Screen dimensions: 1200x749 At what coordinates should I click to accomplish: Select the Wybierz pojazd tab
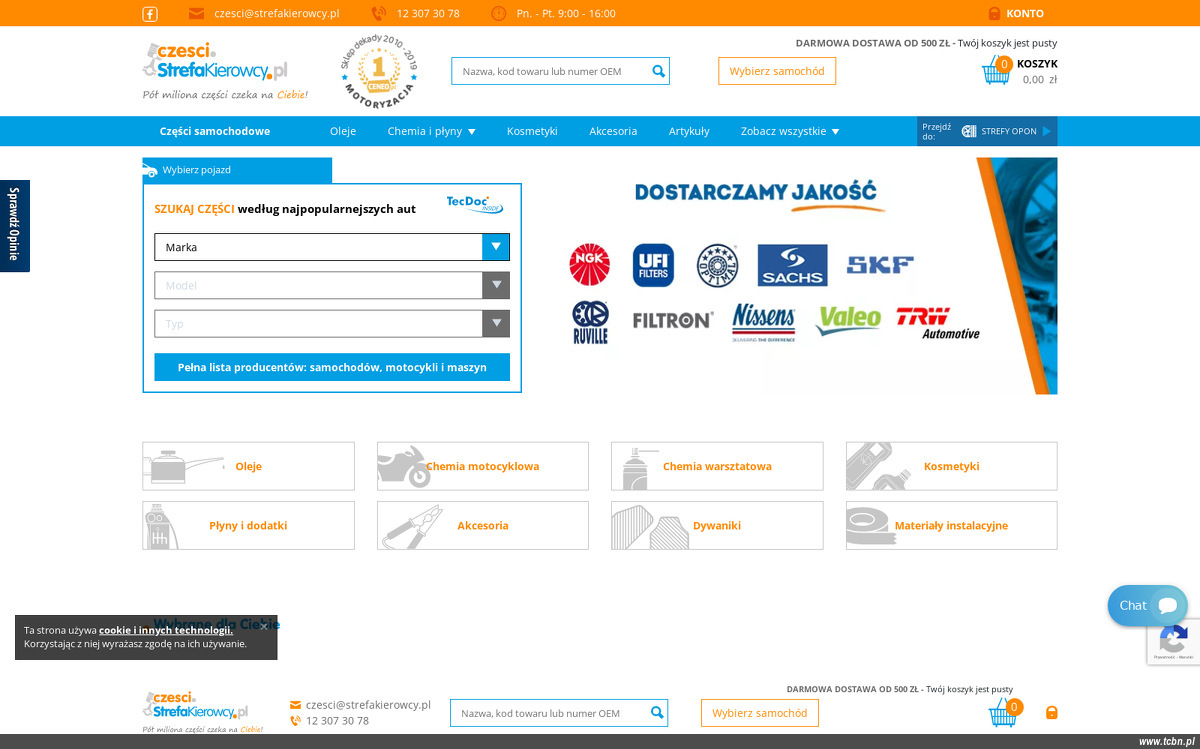[237, 170]
